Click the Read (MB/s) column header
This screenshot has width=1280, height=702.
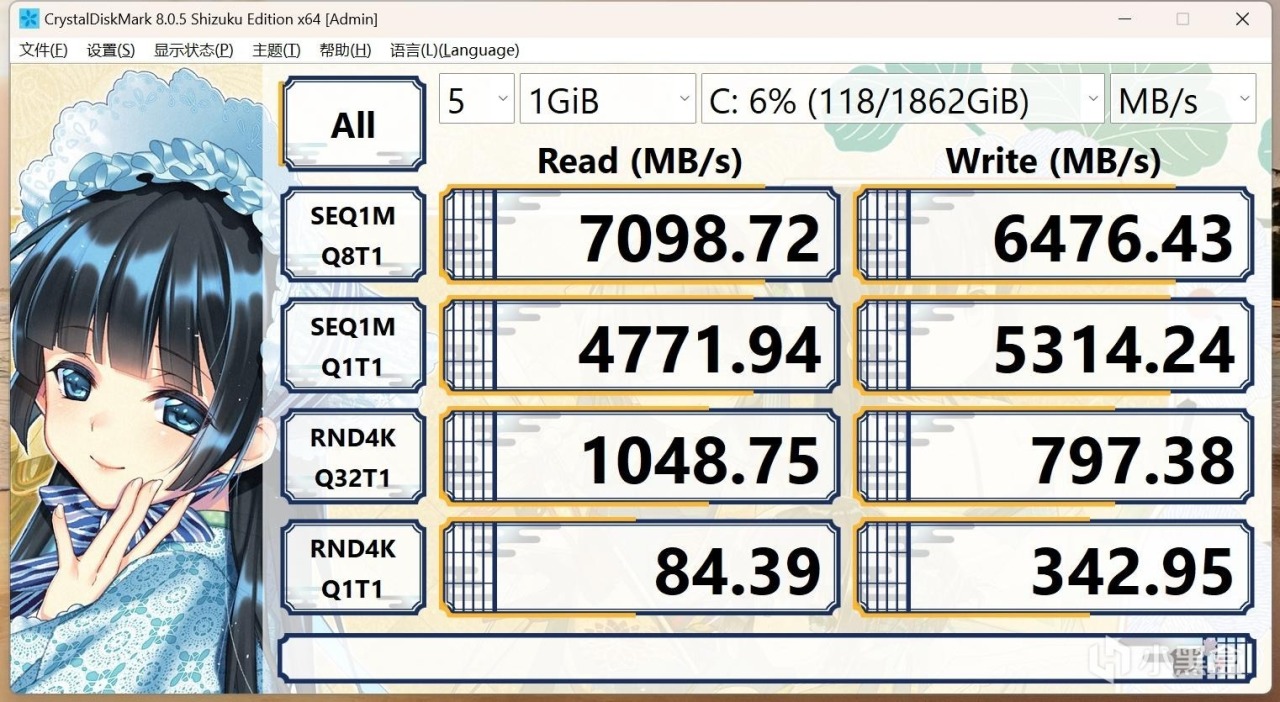[640, 160]
